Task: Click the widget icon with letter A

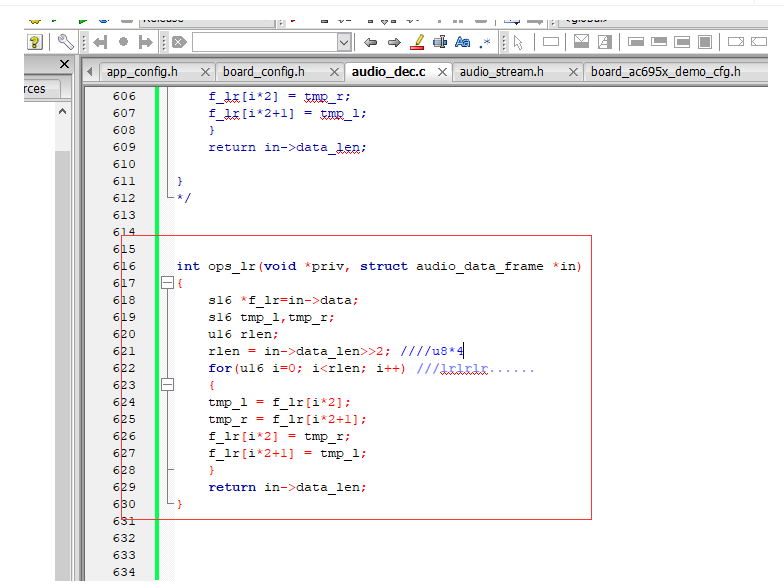Action: (605, 42)
